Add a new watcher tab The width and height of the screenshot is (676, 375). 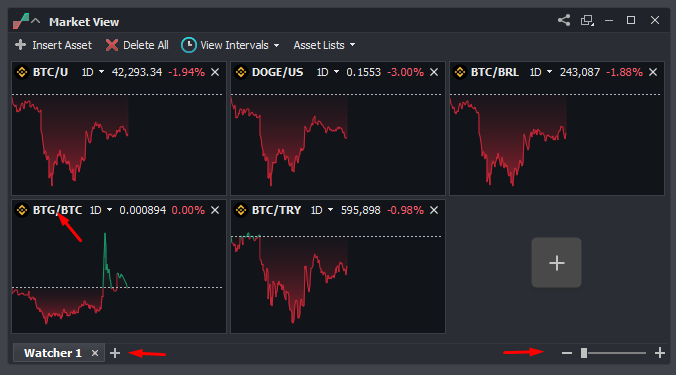(x=115, y=353)
